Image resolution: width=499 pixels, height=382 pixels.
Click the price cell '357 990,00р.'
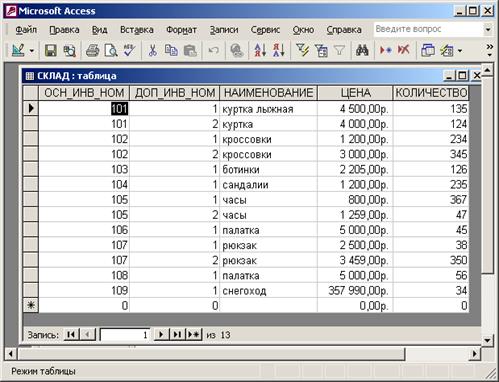355,290
